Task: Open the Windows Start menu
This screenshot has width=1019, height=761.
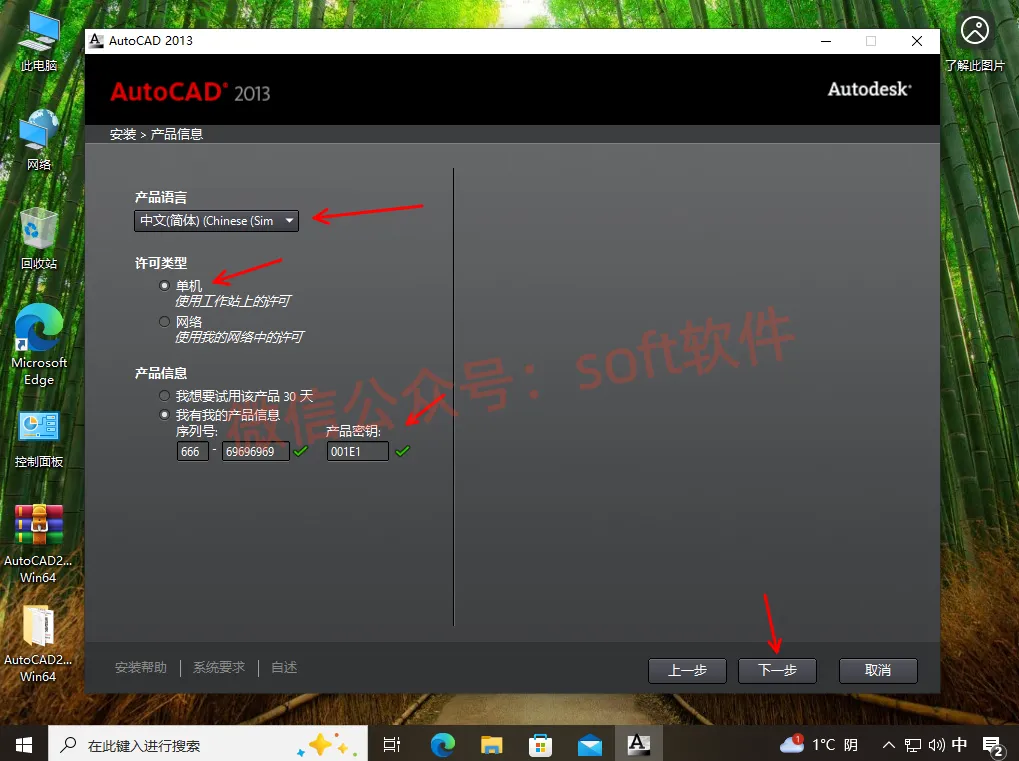Action: [24, 745]
